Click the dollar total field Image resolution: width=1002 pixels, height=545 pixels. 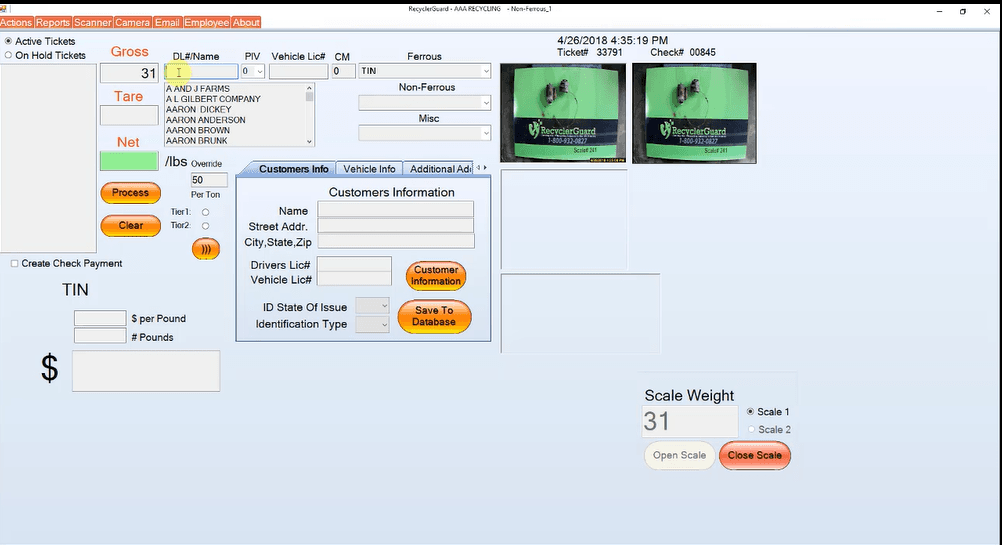tap(146, 371)
